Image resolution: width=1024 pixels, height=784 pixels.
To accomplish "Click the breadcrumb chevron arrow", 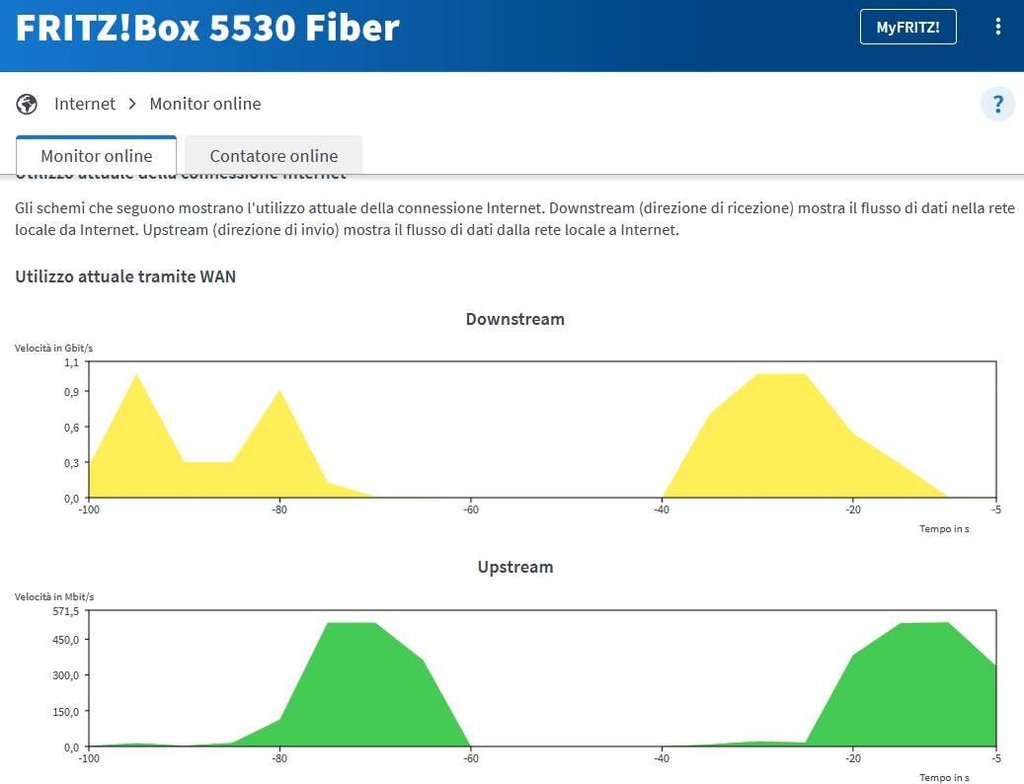I will (x=133, y=104).
